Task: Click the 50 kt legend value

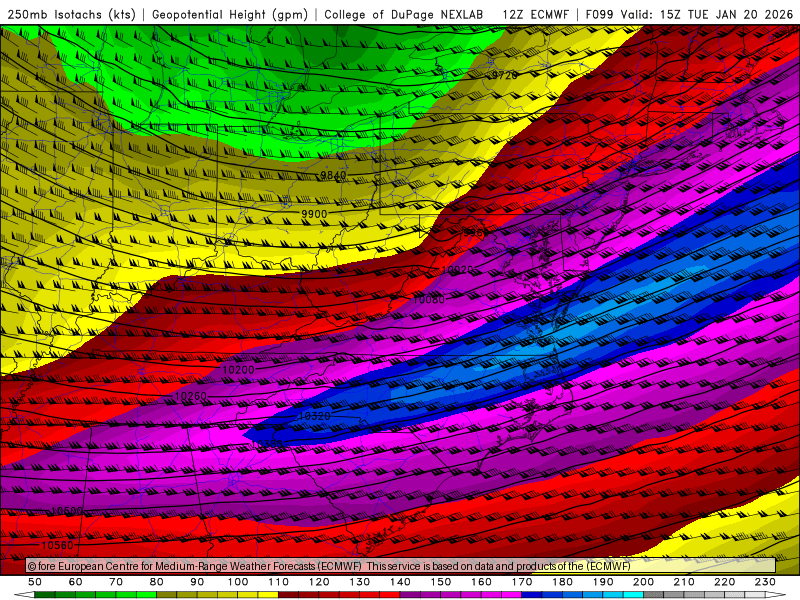Action: click(x=35, y=582)
